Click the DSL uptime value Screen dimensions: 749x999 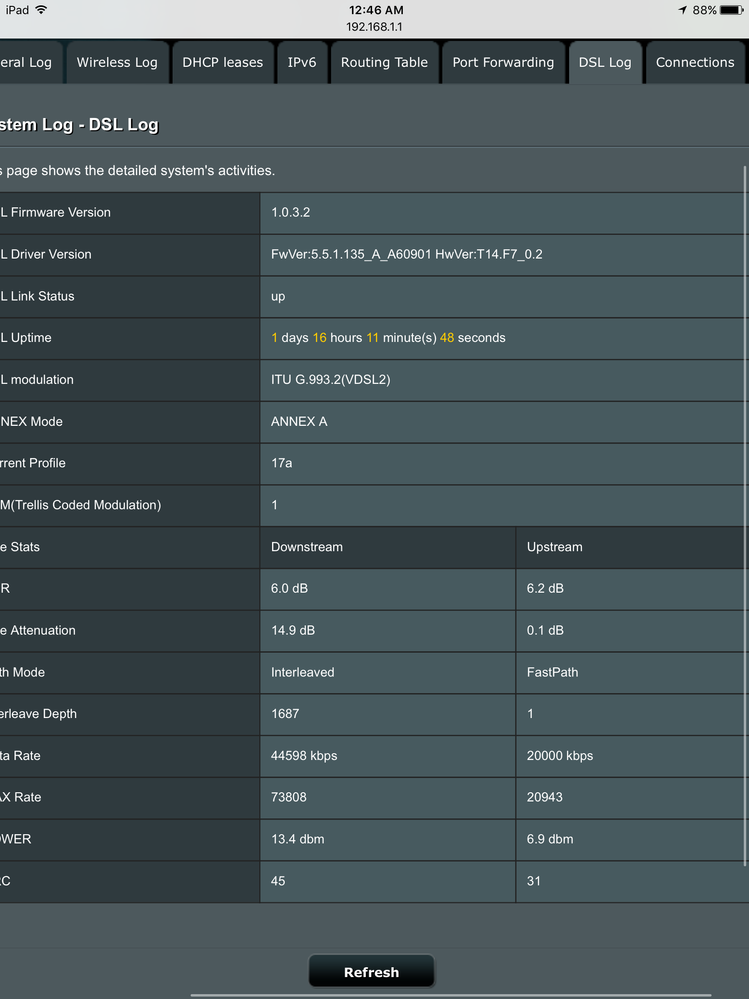coord(389,338)
